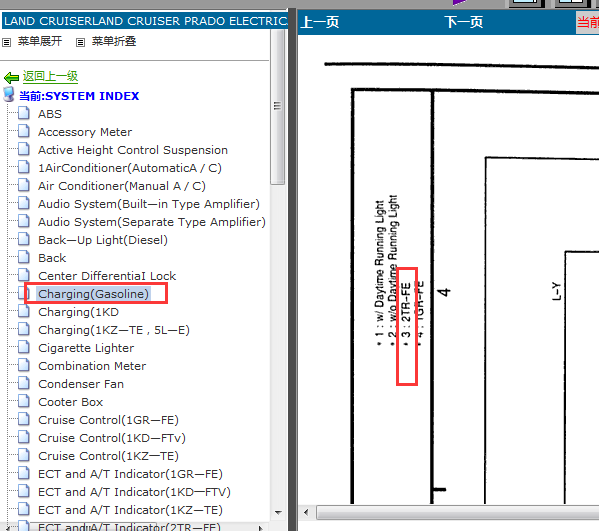Open ECT and A/T Indicator(1KD—FTV)
Viewport: 599px width, 531px height.
134,492
